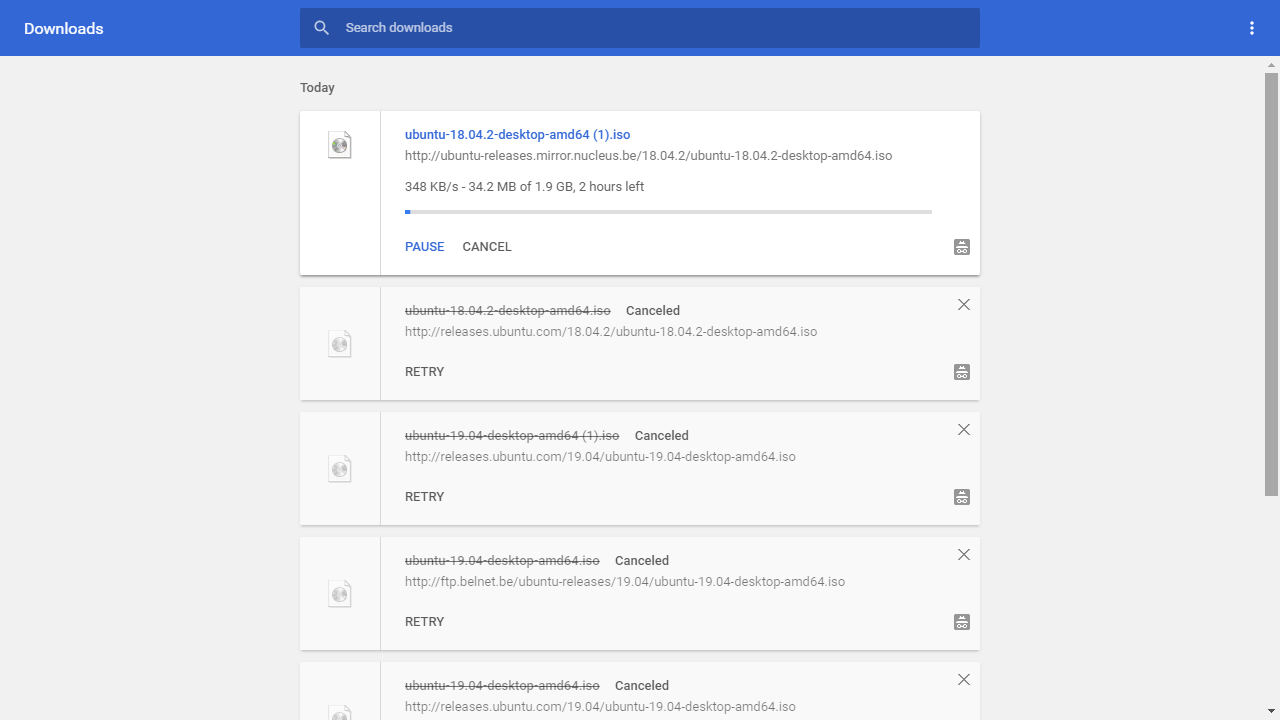Screen dimensions: 1280x720
Task: Click the scrollbar up arrow
Action: pos(1271,64)
